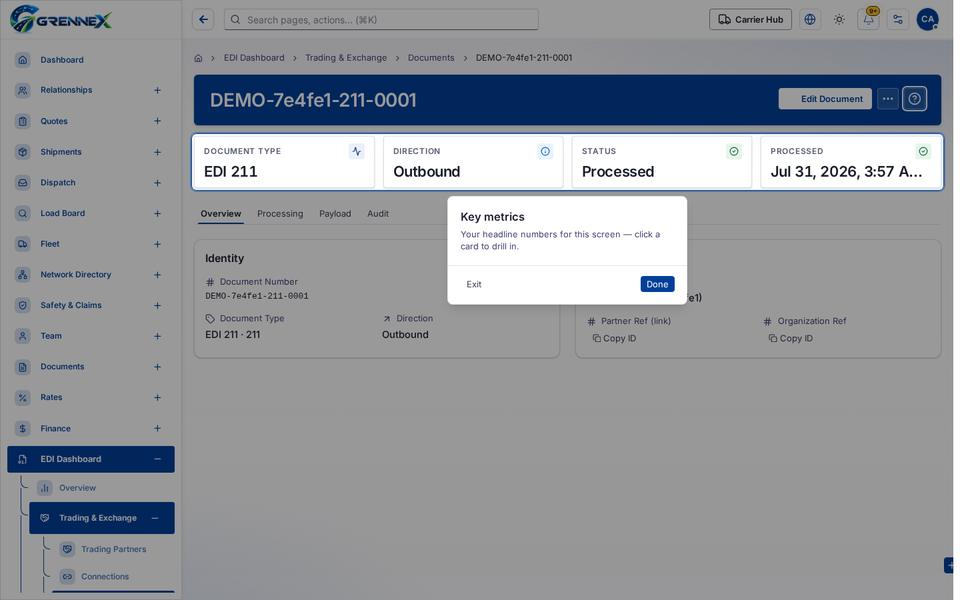Copy the Partner Ref ID
960x600 pixels.
pos(614,339)
